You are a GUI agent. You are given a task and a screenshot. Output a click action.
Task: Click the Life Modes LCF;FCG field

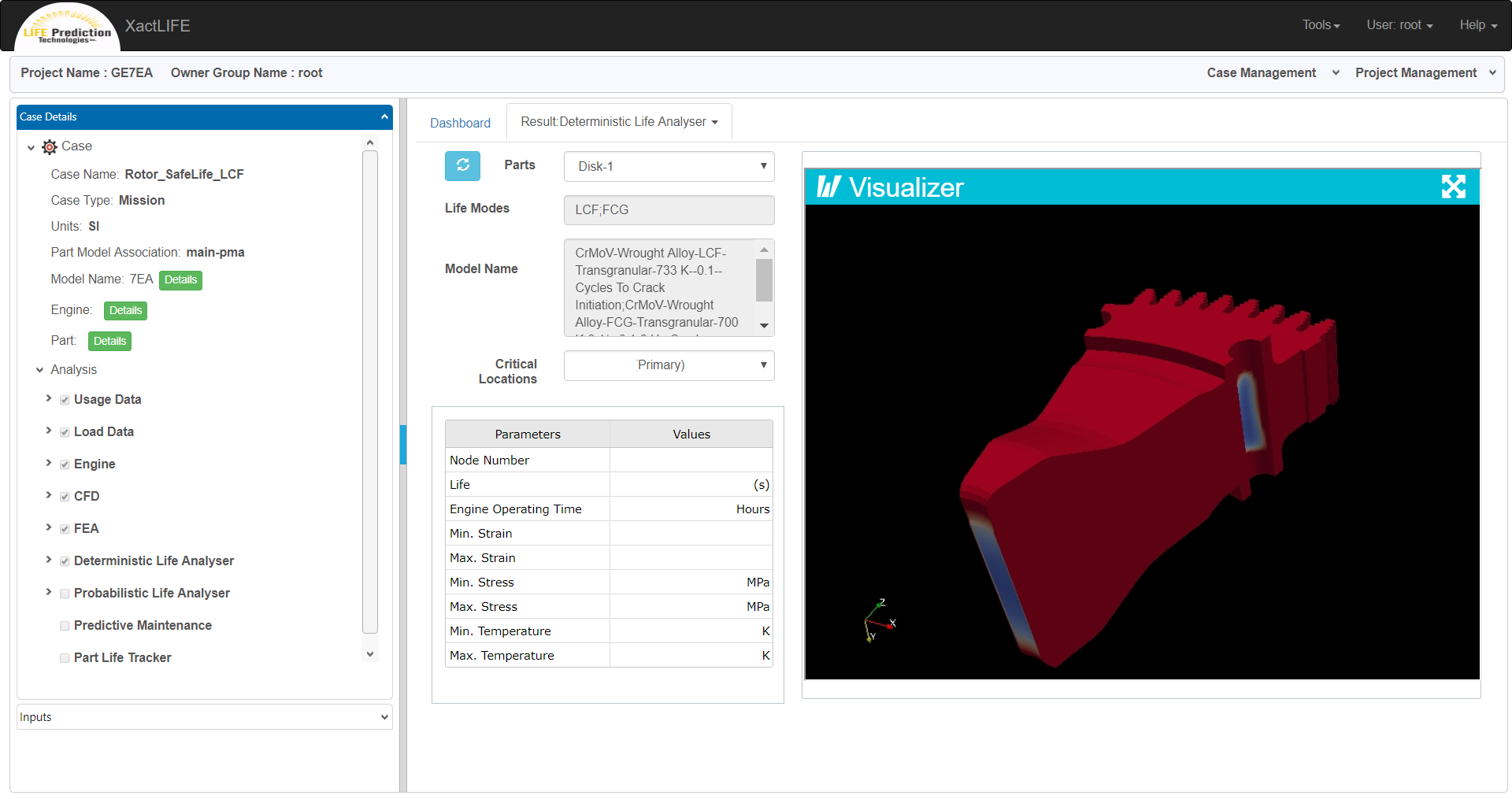pyautogui.click(x=669, y=210)
